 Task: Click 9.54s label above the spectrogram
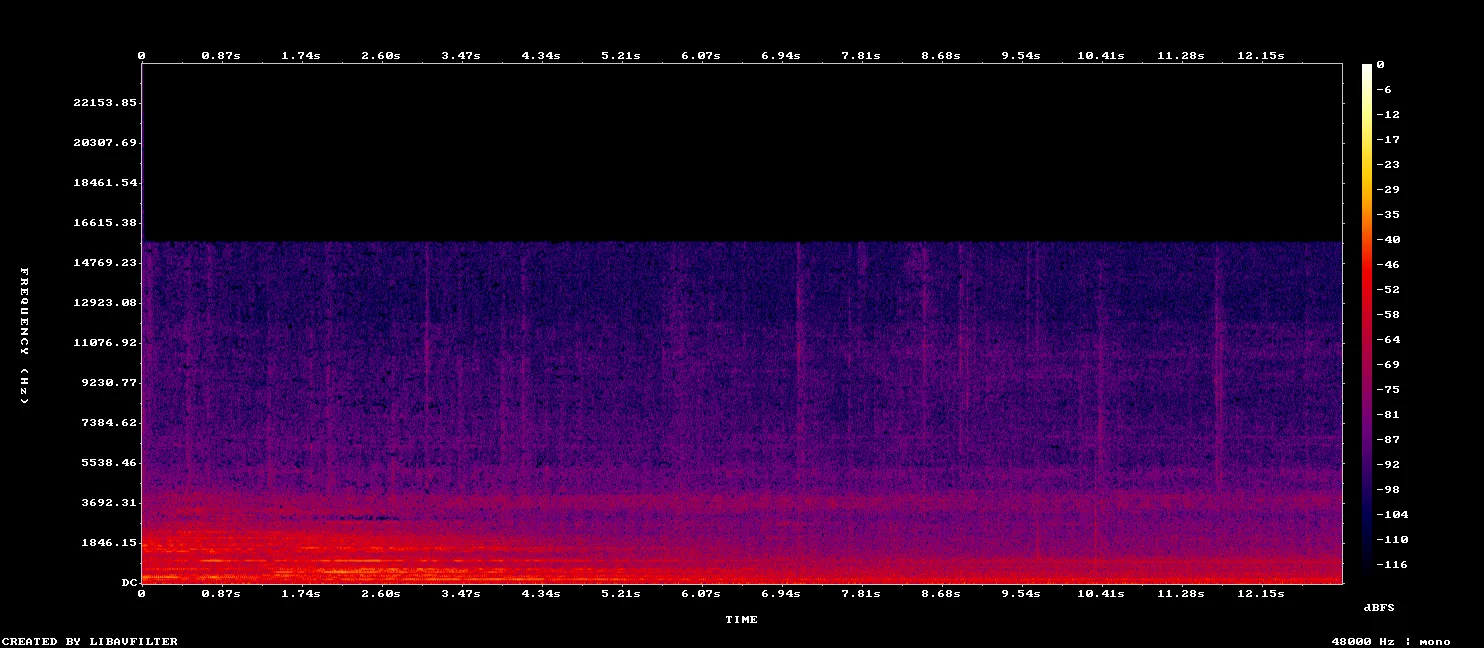(1021, 56)
